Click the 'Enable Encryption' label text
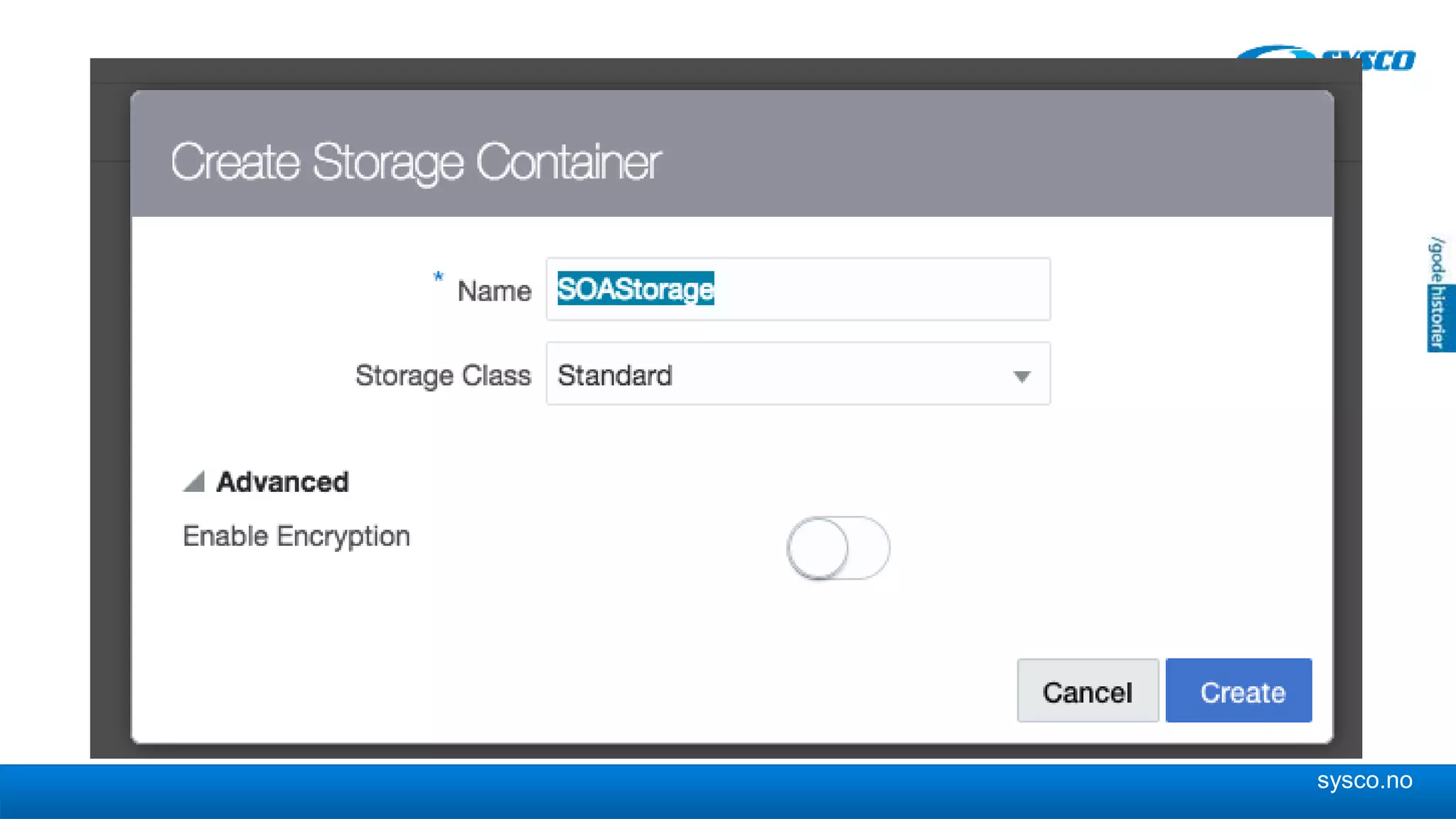 pos(296,536)
